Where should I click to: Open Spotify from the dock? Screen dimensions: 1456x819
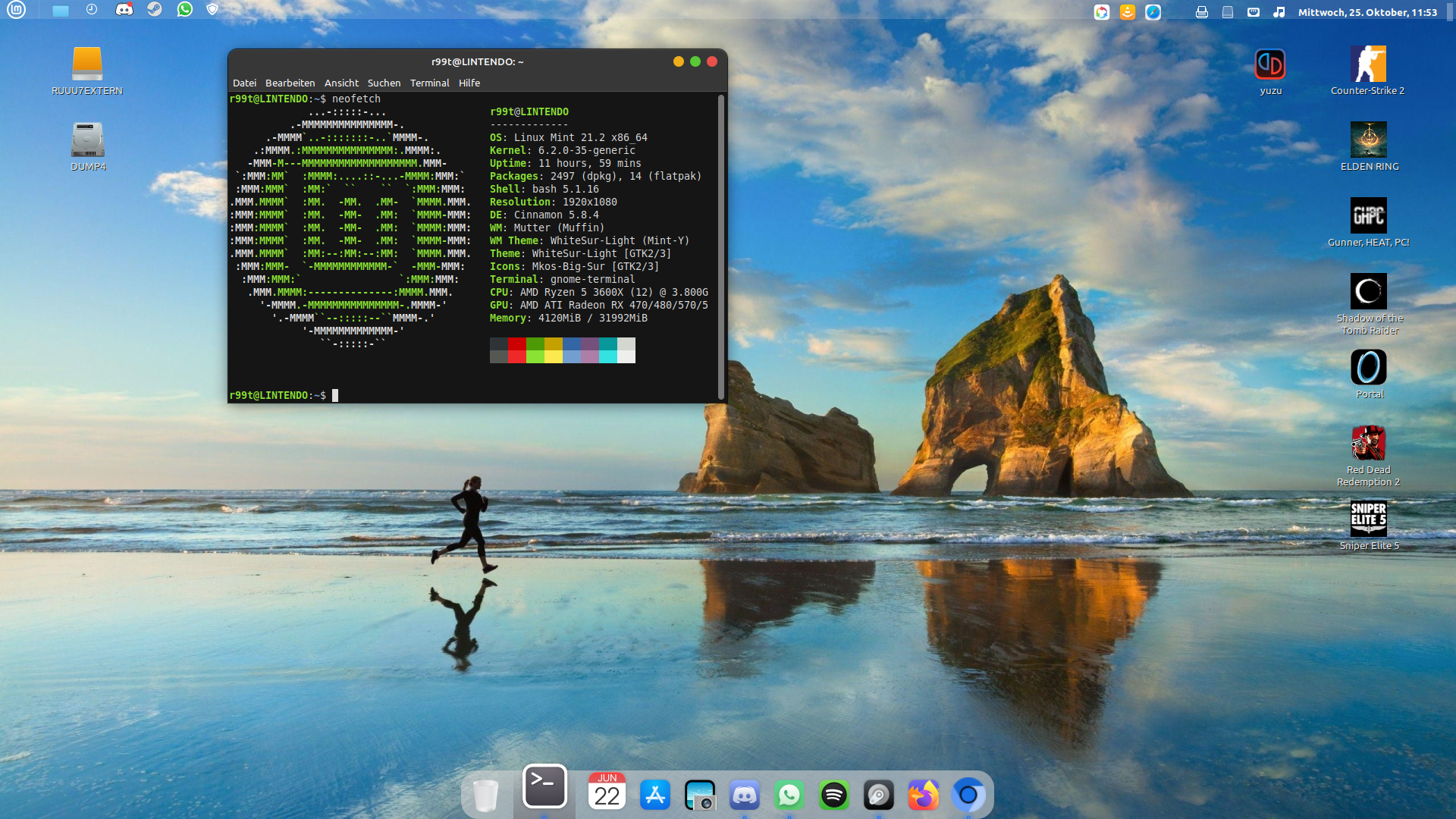[833, 795]
